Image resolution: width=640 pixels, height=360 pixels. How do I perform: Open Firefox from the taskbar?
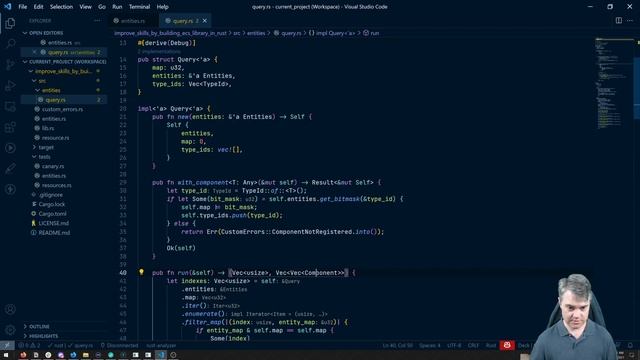click(x=23, y=355)
